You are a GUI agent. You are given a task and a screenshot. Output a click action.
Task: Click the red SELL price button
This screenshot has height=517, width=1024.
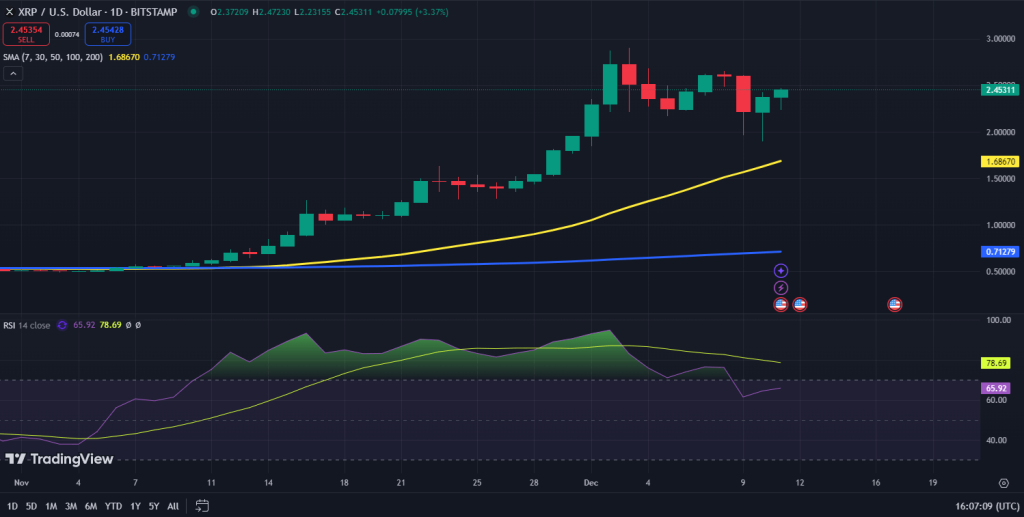pos(26,34)
